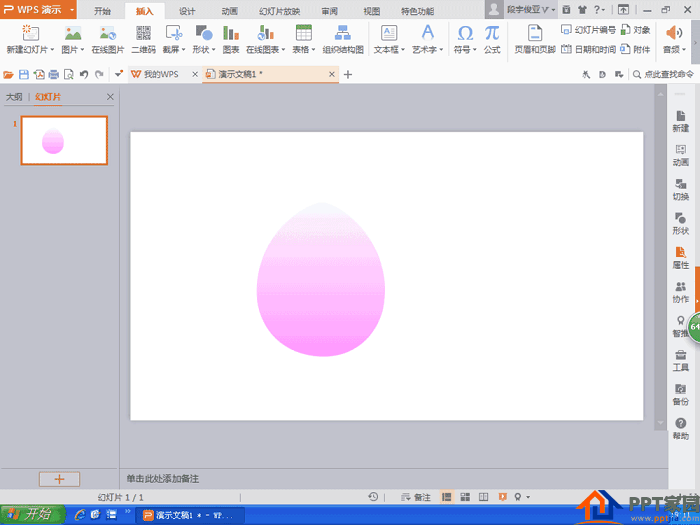Click the Symbol (符号) omega icon
The width and height of the screenshot is (700, 525).
[465, 33]
